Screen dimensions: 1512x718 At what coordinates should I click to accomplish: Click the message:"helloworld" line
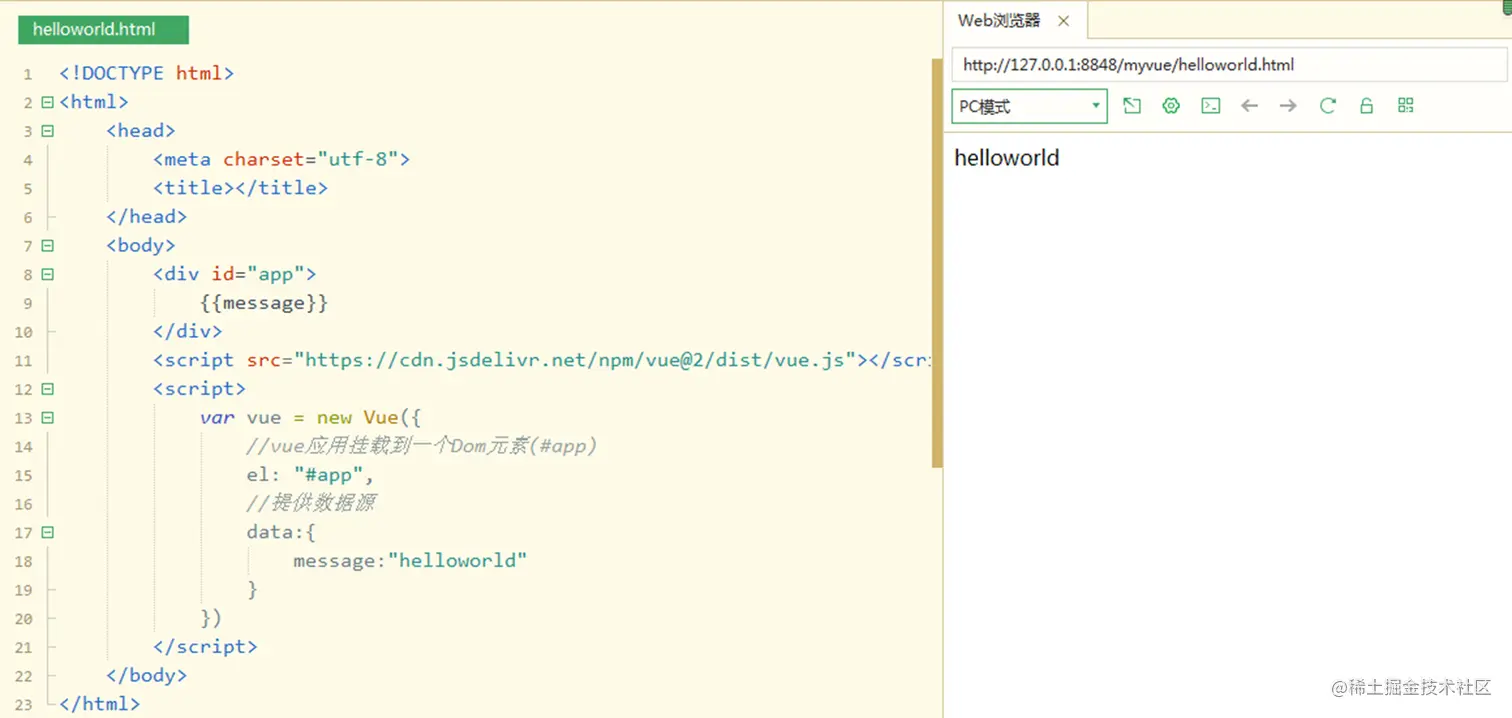(x=410, y=561)
